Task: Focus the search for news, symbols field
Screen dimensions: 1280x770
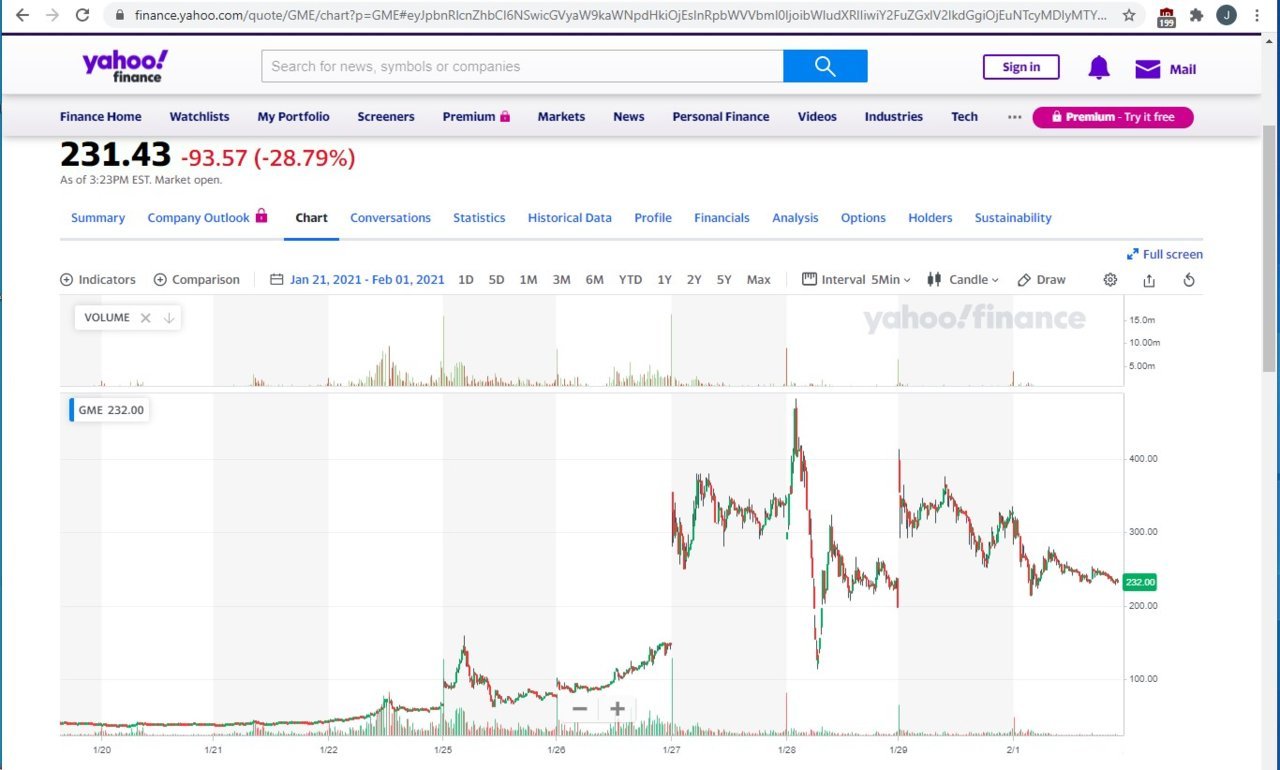Action: point(522,66)
